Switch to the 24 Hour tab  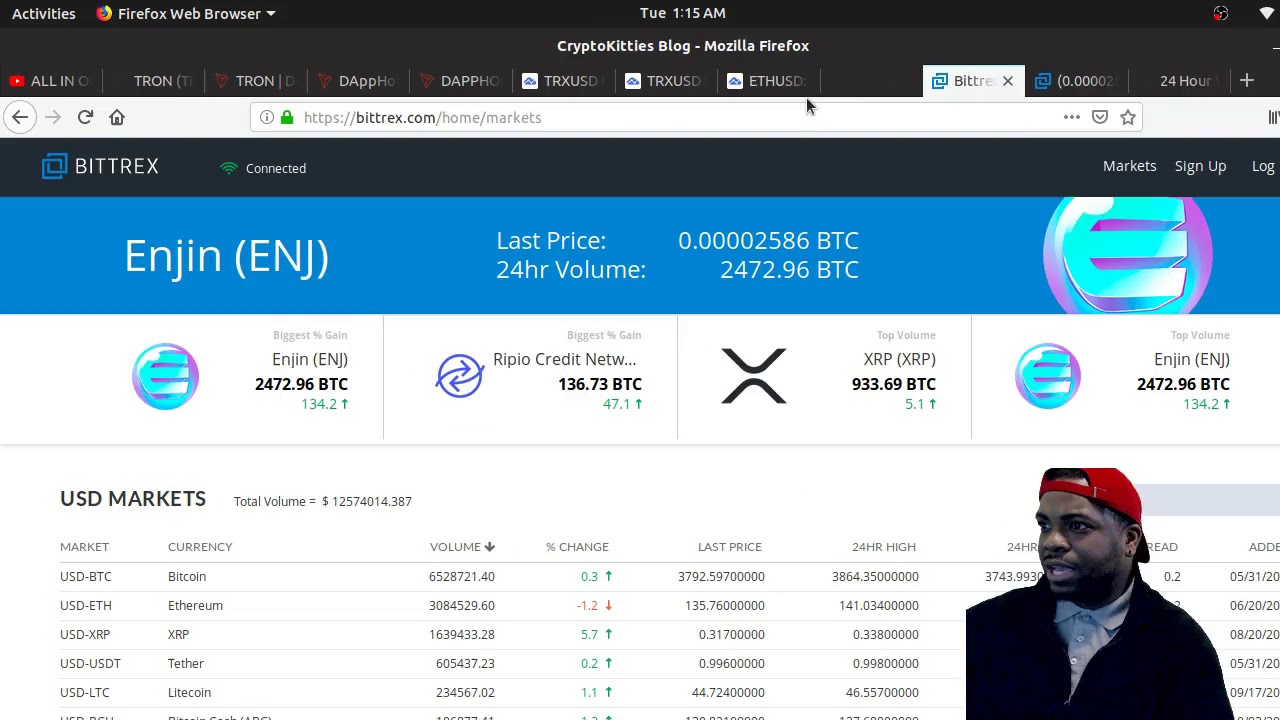pos(1180,81)
